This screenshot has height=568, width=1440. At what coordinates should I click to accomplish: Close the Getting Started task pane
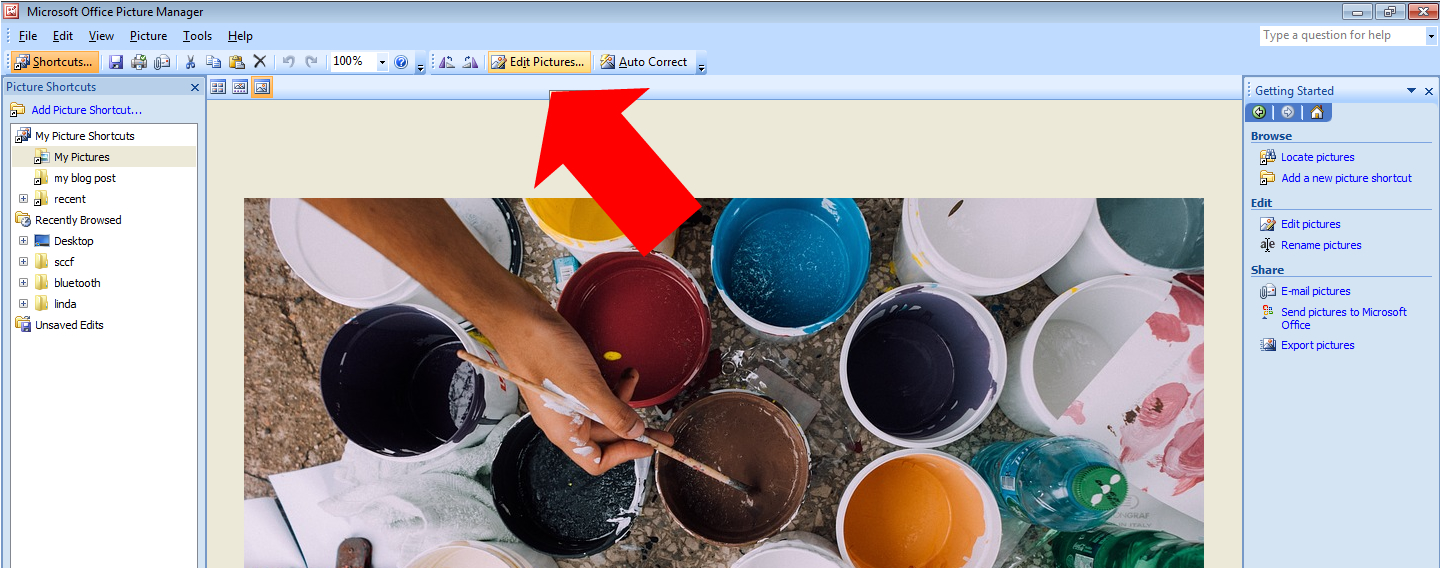click(1429, 91)
